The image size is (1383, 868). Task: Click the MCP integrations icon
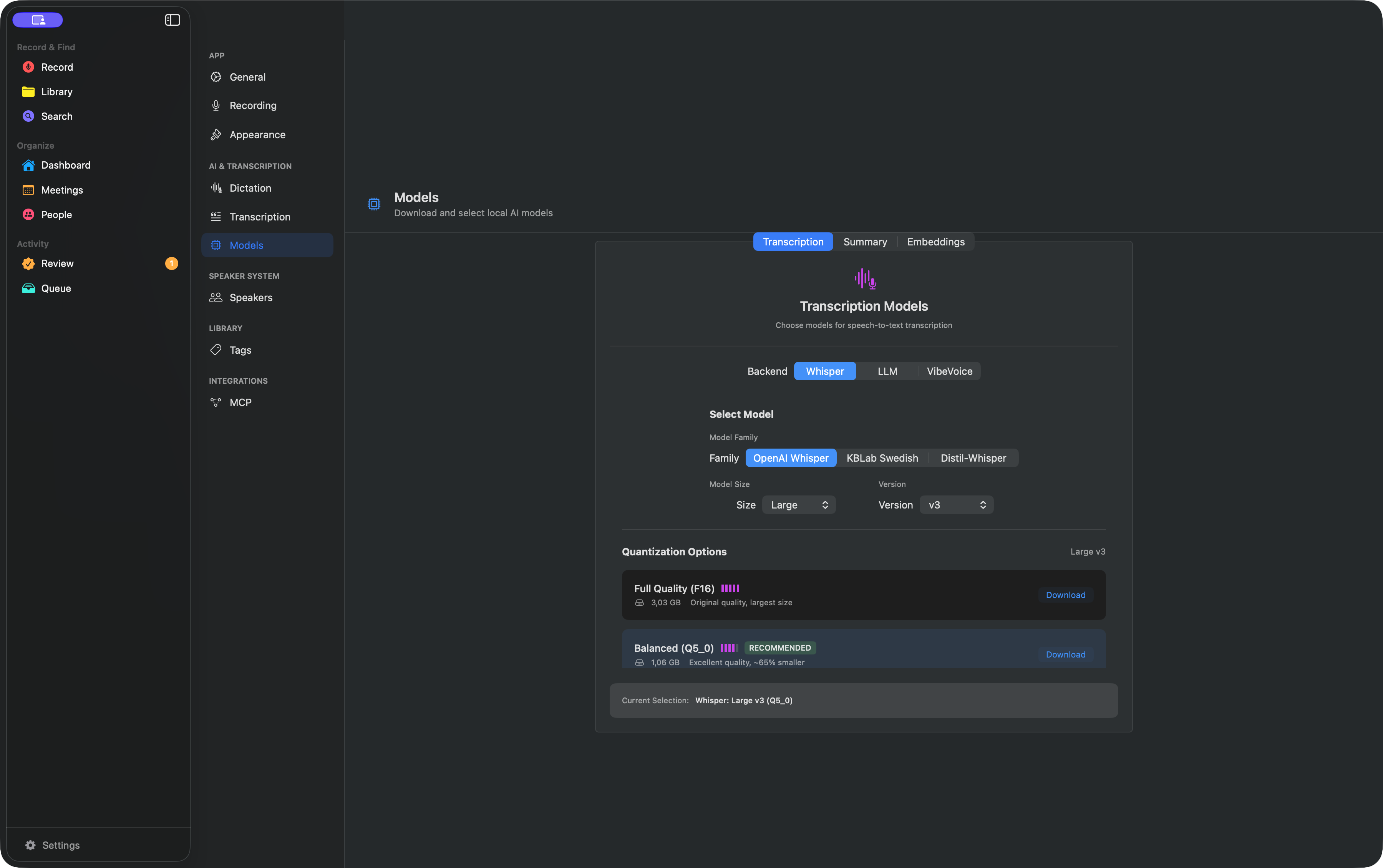coord(216,403)
